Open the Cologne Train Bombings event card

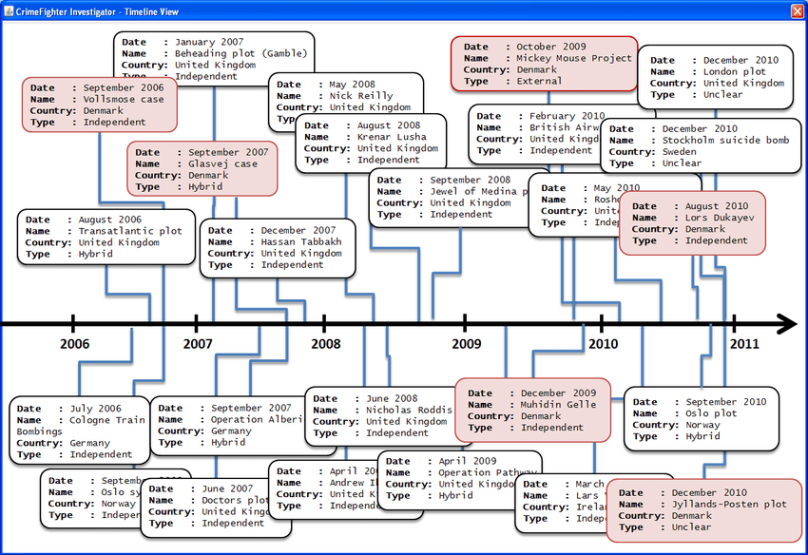pyautogui.click(x=80, y=431)
